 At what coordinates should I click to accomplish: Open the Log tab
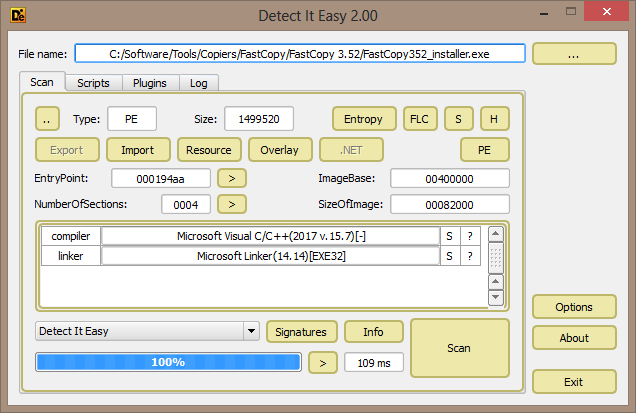point(199,83)
